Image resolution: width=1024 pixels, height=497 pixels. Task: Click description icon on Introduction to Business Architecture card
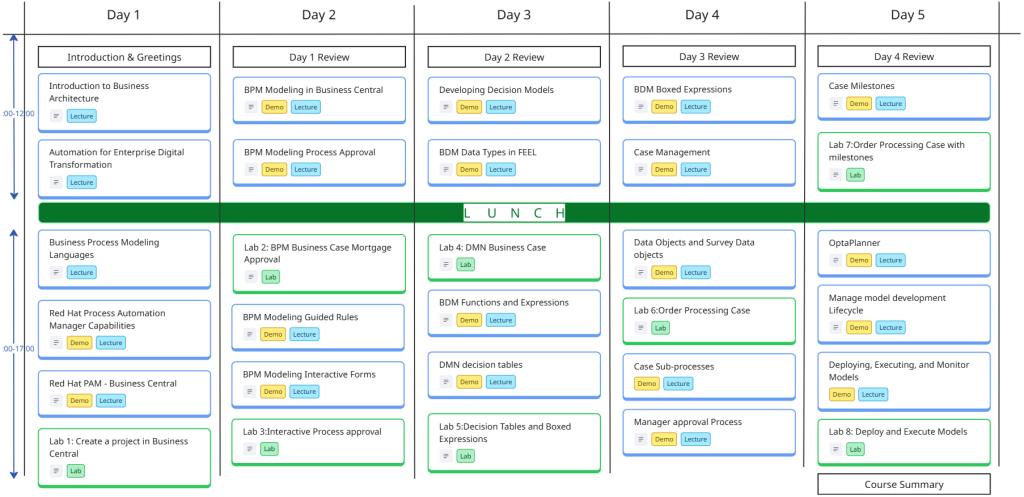coord(56,116)
